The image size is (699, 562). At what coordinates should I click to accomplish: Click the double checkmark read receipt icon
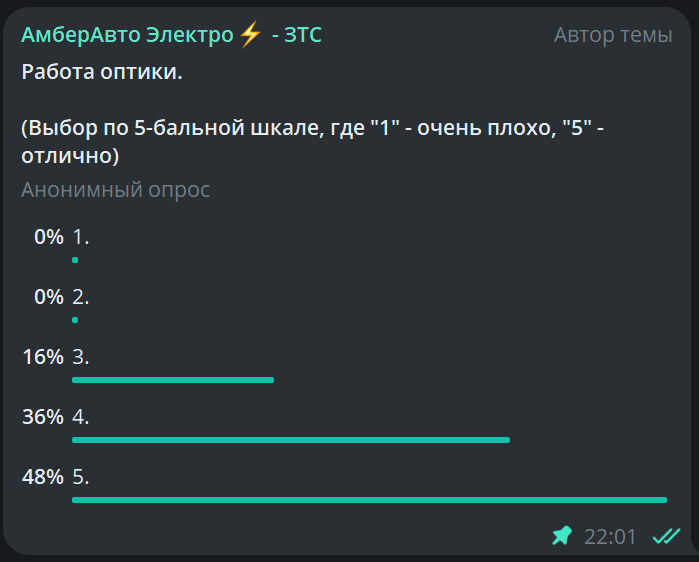[666, 536]
